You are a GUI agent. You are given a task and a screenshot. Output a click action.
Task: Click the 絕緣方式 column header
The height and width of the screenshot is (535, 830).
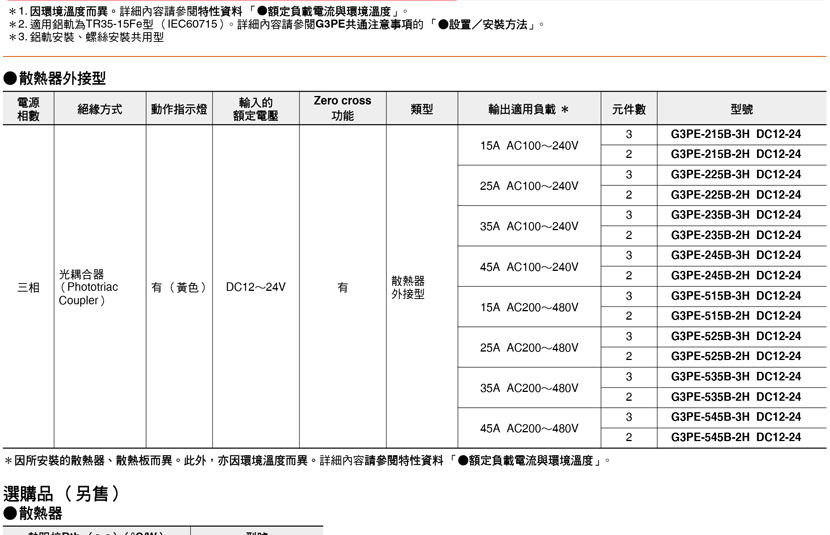(100, 110)
